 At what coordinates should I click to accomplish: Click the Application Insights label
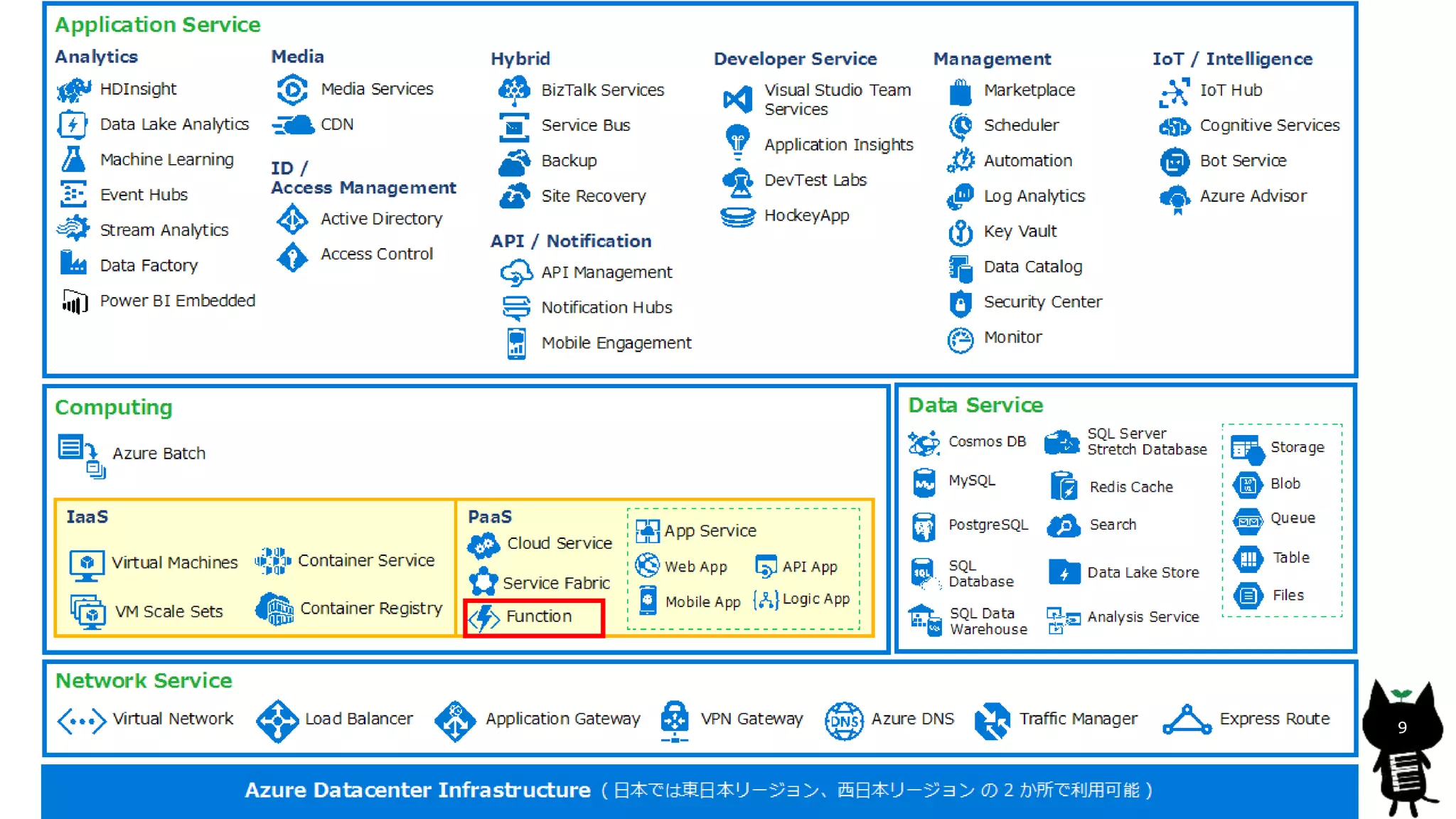click(x=838, y=145)
